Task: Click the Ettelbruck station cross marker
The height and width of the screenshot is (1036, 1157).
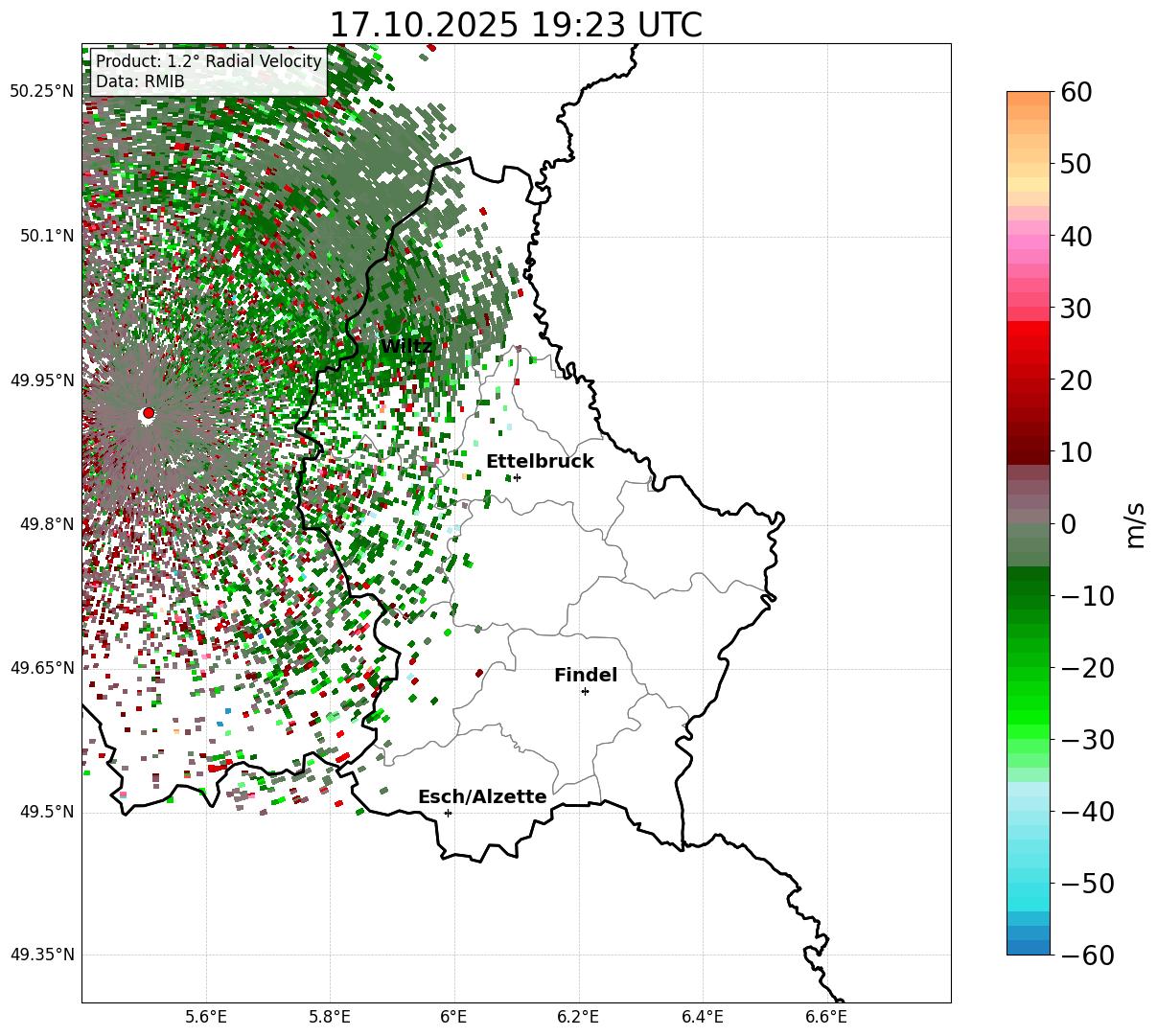Action: click(x=517, y=477)
